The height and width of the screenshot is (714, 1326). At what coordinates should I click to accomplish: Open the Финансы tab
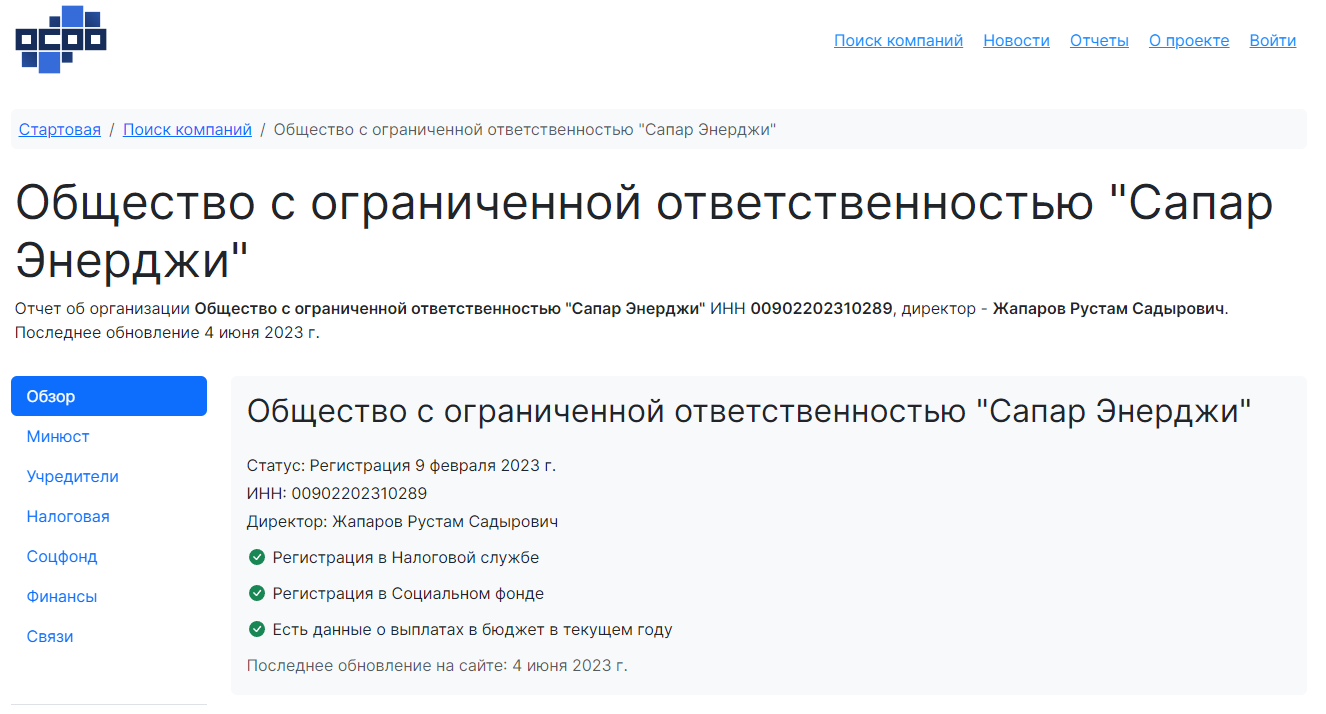click(x=62, y=596)
